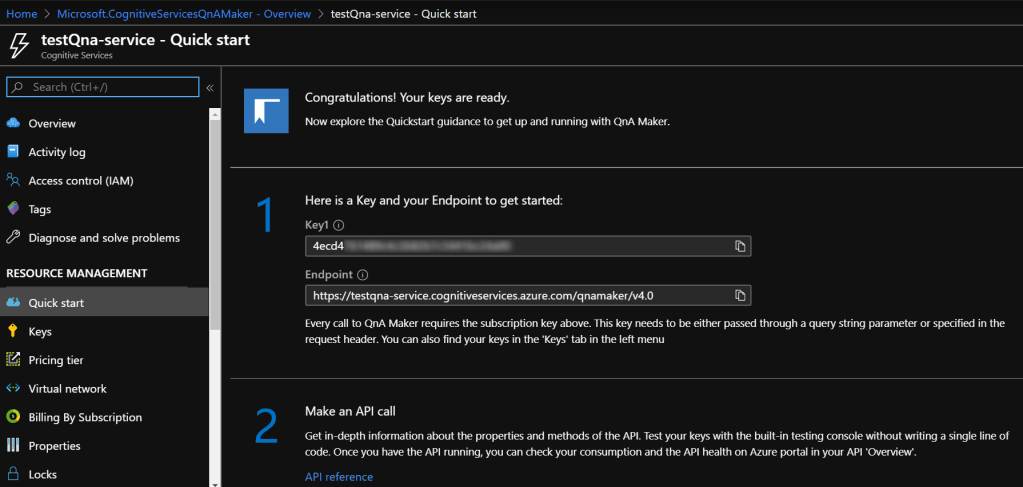The width and height of the screenshot is (1023, 487).
Task: Open Properties in the sidebar
Action: pos(55,446)
